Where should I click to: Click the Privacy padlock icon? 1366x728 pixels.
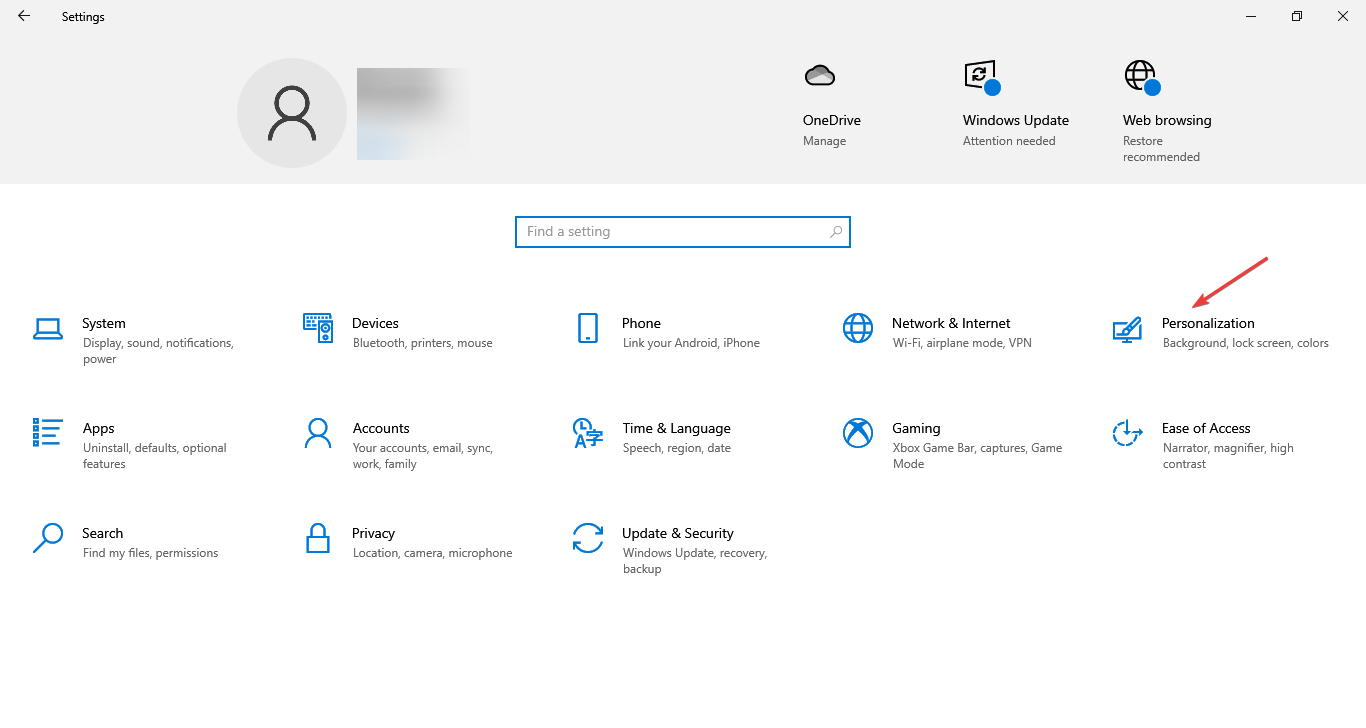317,538
